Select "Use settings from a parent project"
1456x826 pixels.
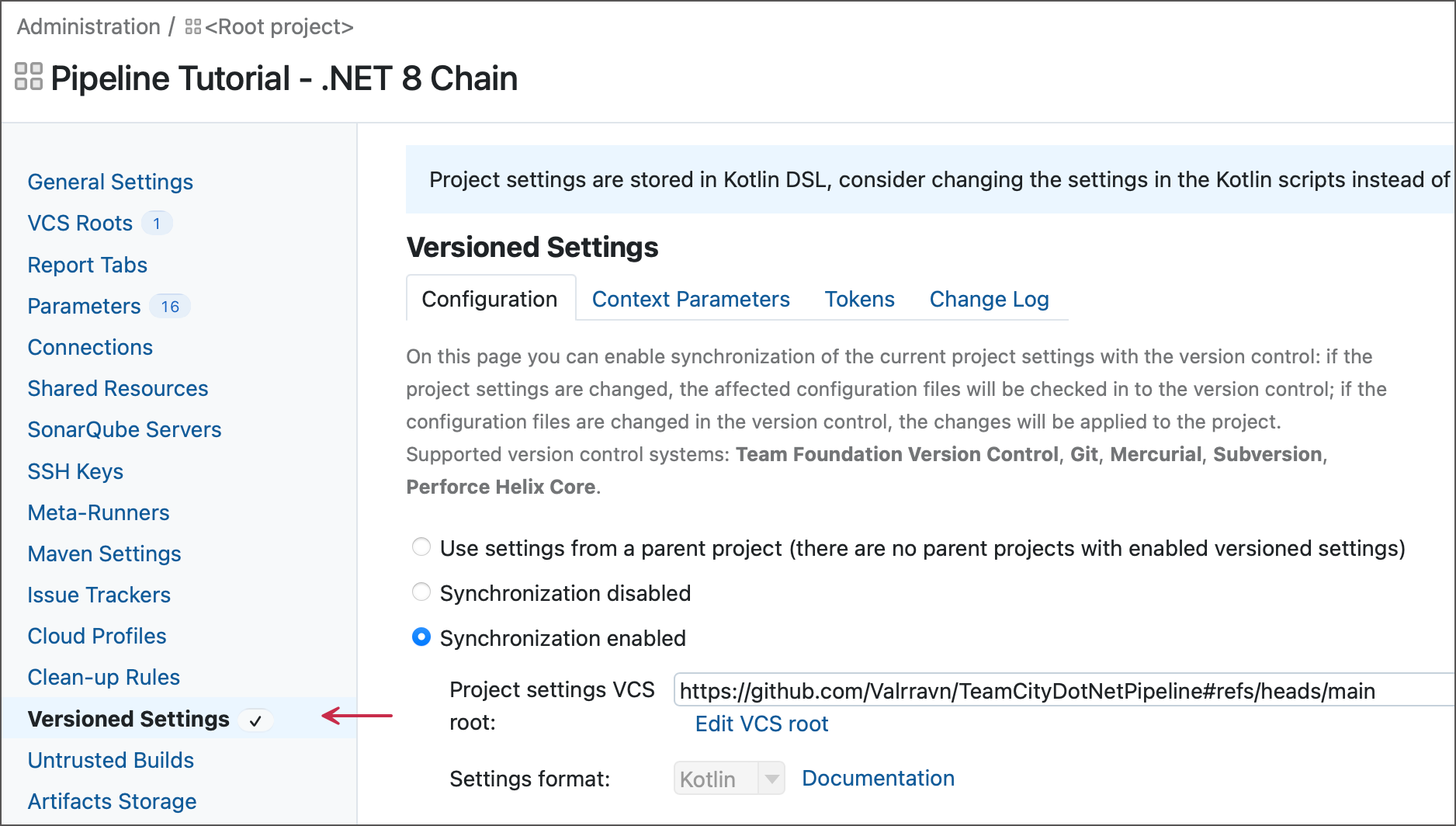(421, 547)
